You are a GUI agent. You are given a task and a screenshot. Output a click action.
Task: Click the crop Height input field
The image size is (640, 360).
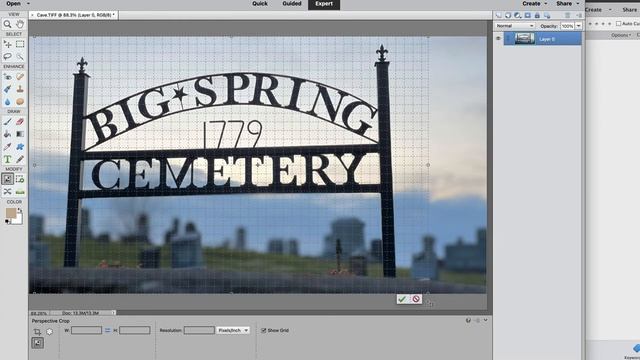135,330
